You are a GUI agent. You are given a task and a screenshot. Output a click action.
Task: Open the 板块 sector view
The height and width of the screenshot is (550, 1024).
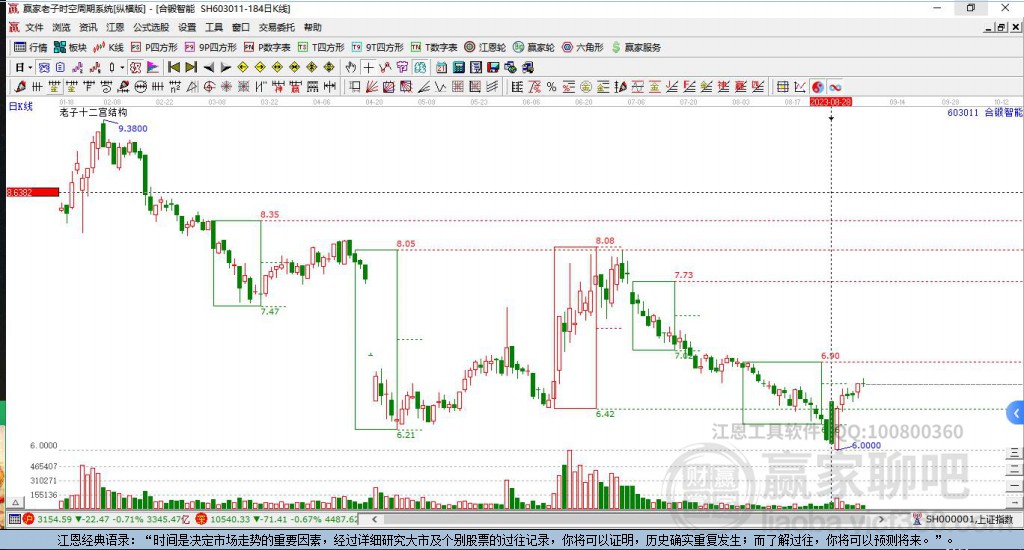pyautogui.click(x=71, y=47)
